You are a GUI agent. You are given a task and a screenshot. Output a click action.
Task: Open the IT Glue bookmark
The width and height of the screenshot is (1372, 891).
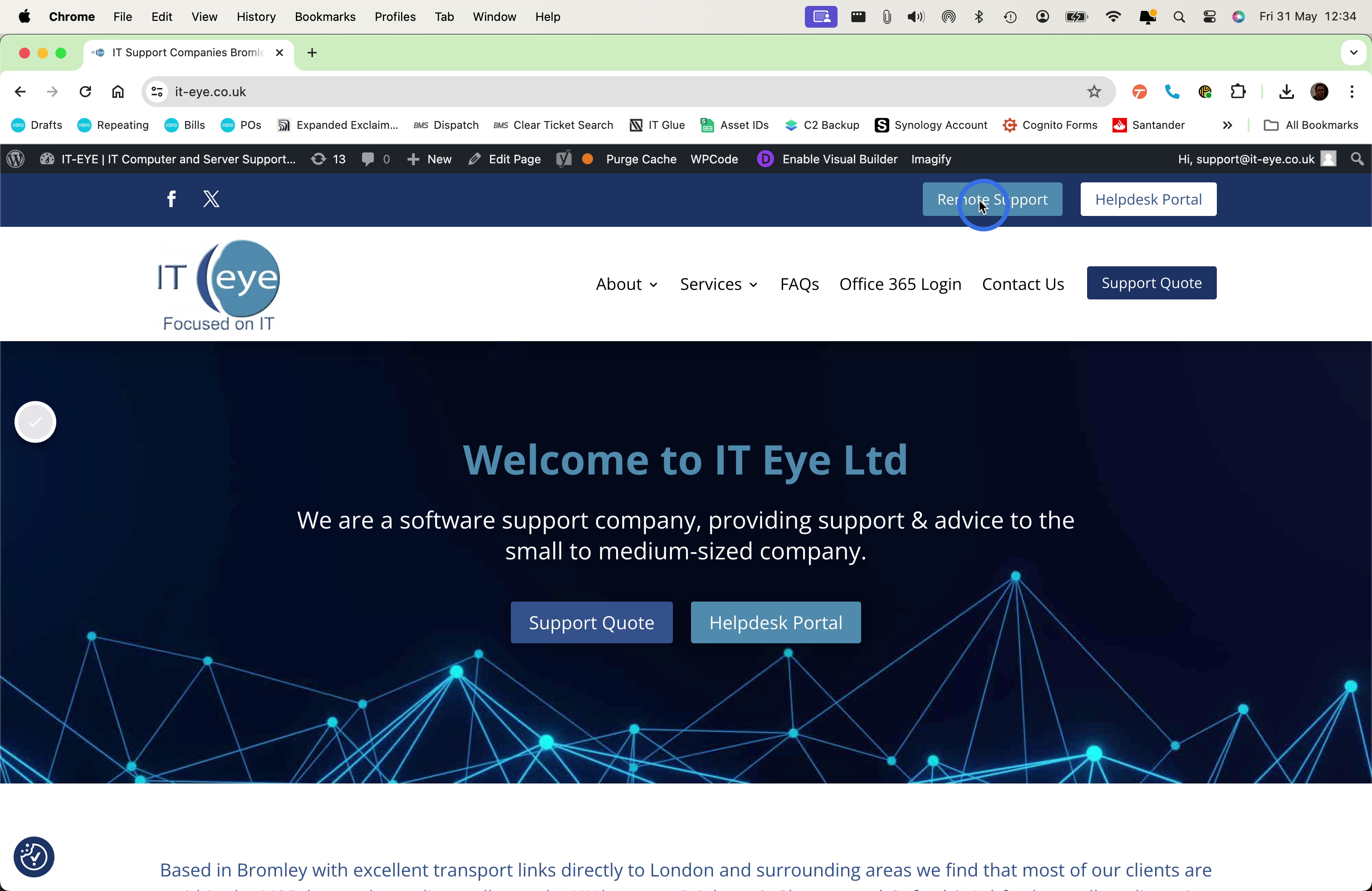point(657,125)
